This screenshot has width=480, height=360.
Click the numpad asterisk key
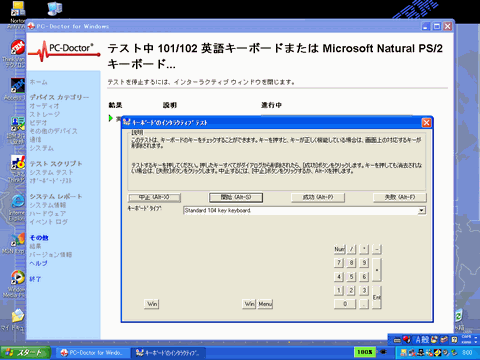coord(364,249)
